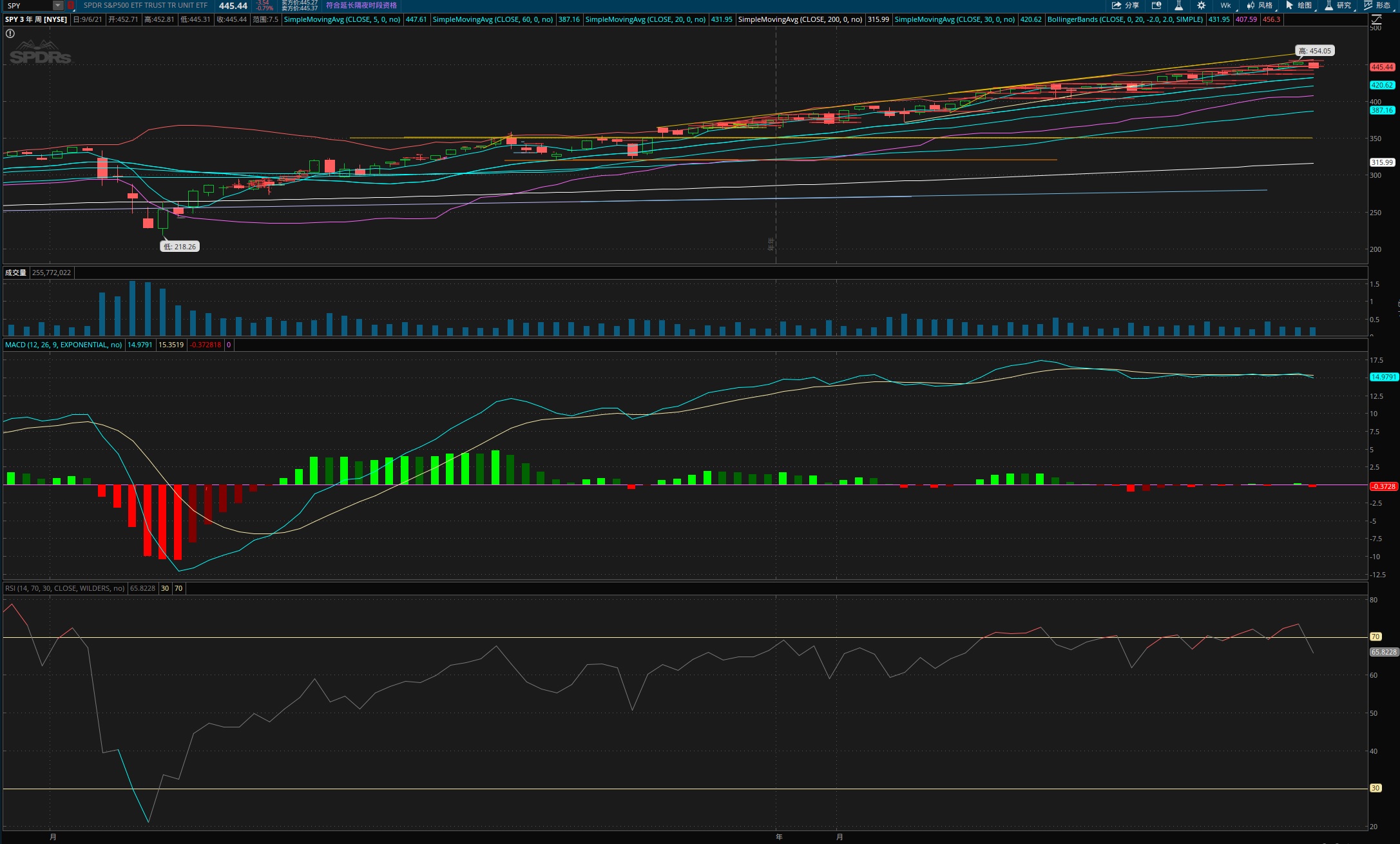This screenshot has height=844, width=1400.
Task: Click the MACD signal value 15.3519
Action: (x=171, y=345)
